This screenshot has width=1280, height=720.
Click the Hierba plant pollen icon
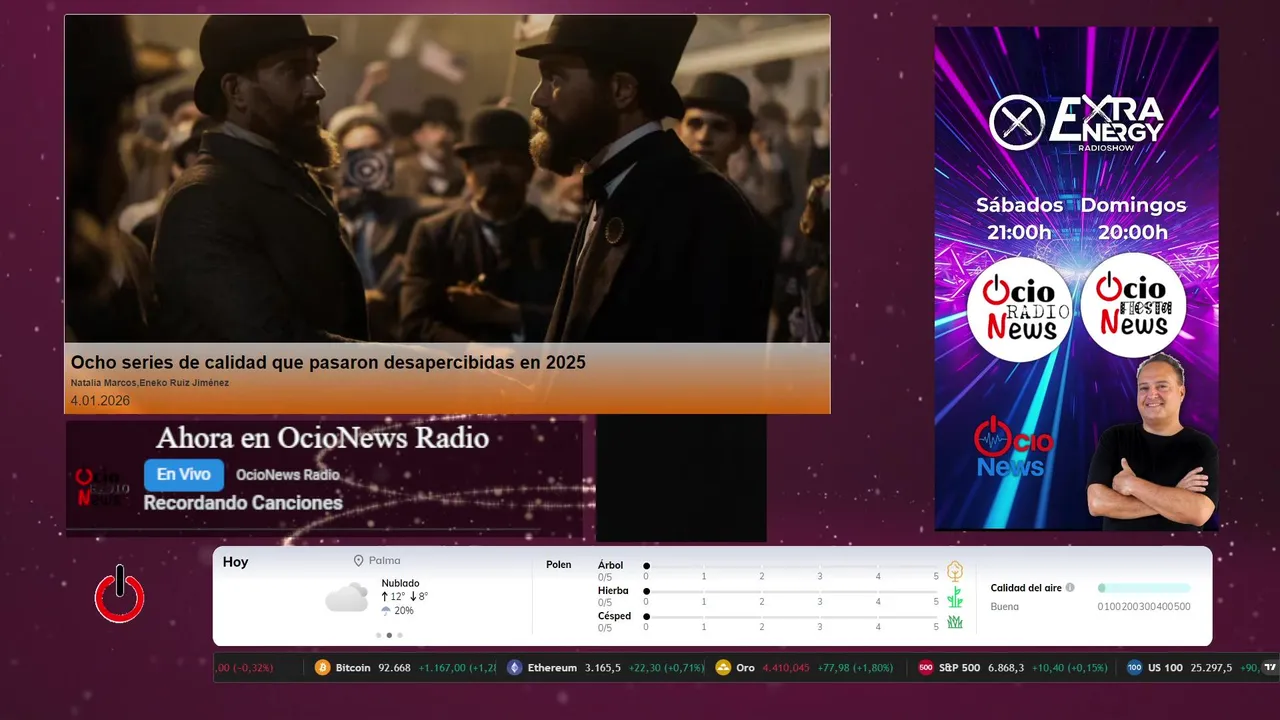point(955,597)
